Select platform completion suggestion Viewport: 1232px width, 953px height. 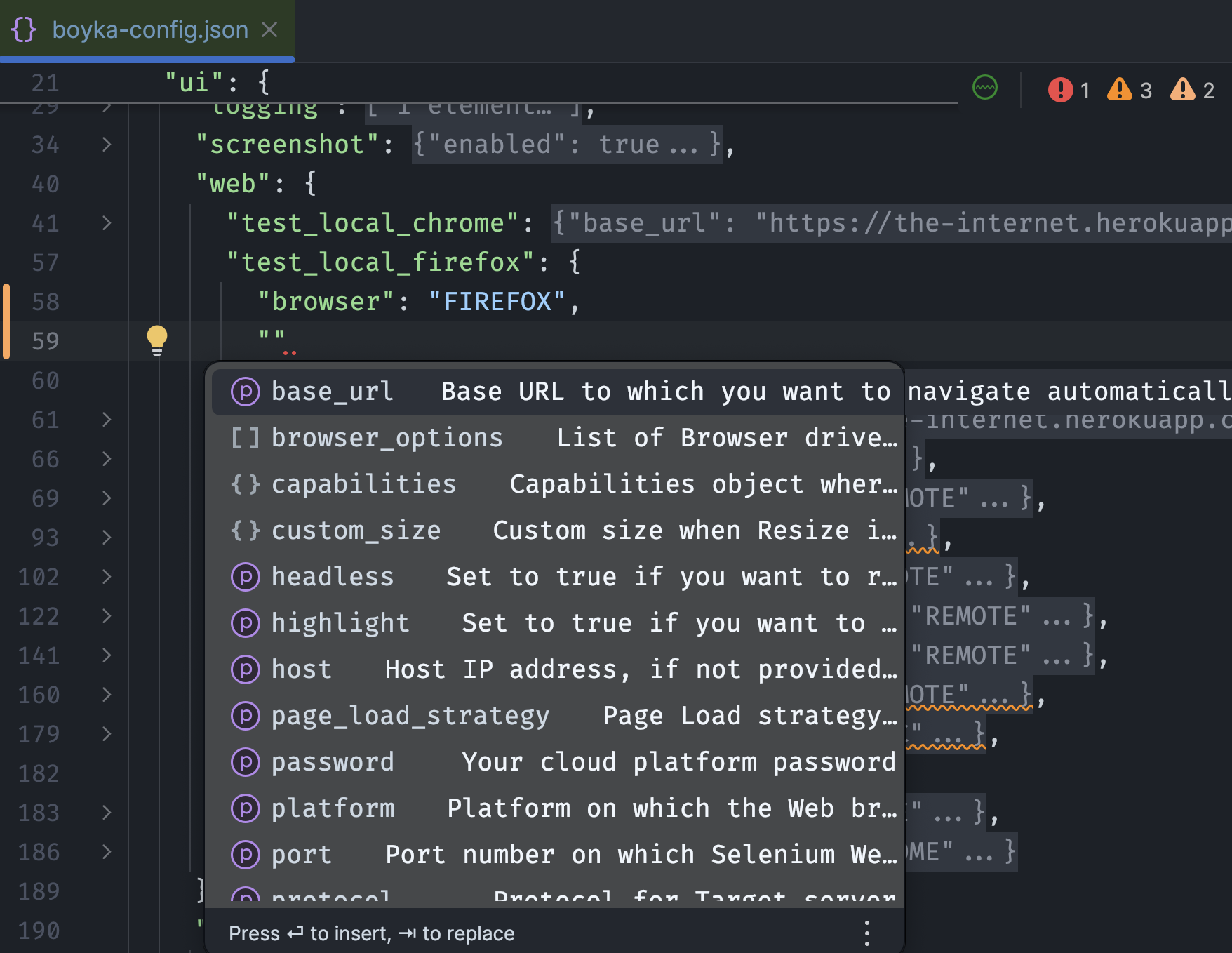click(554, 808)
